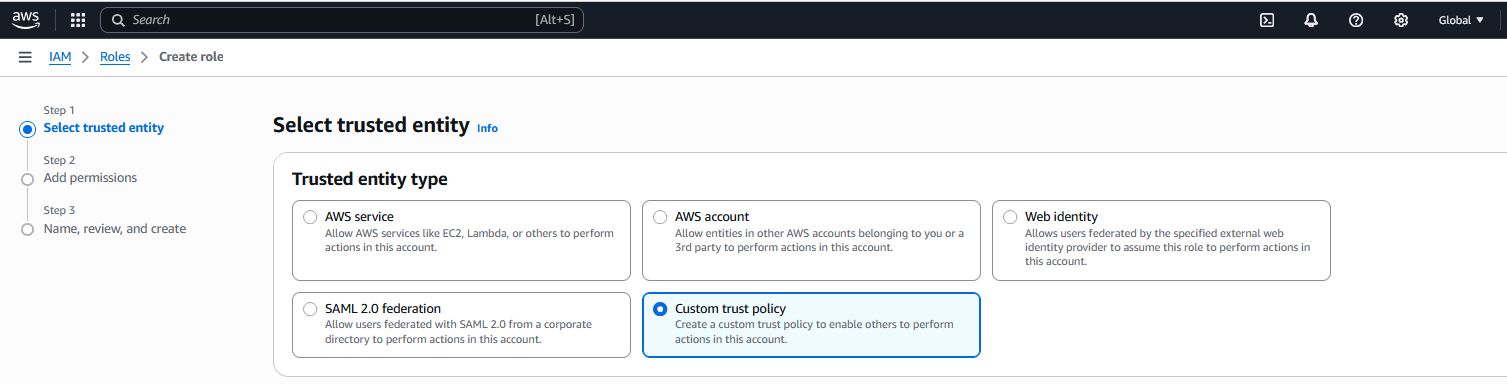Launch CloudShell terminal icon

click(x=1266, y=20)
